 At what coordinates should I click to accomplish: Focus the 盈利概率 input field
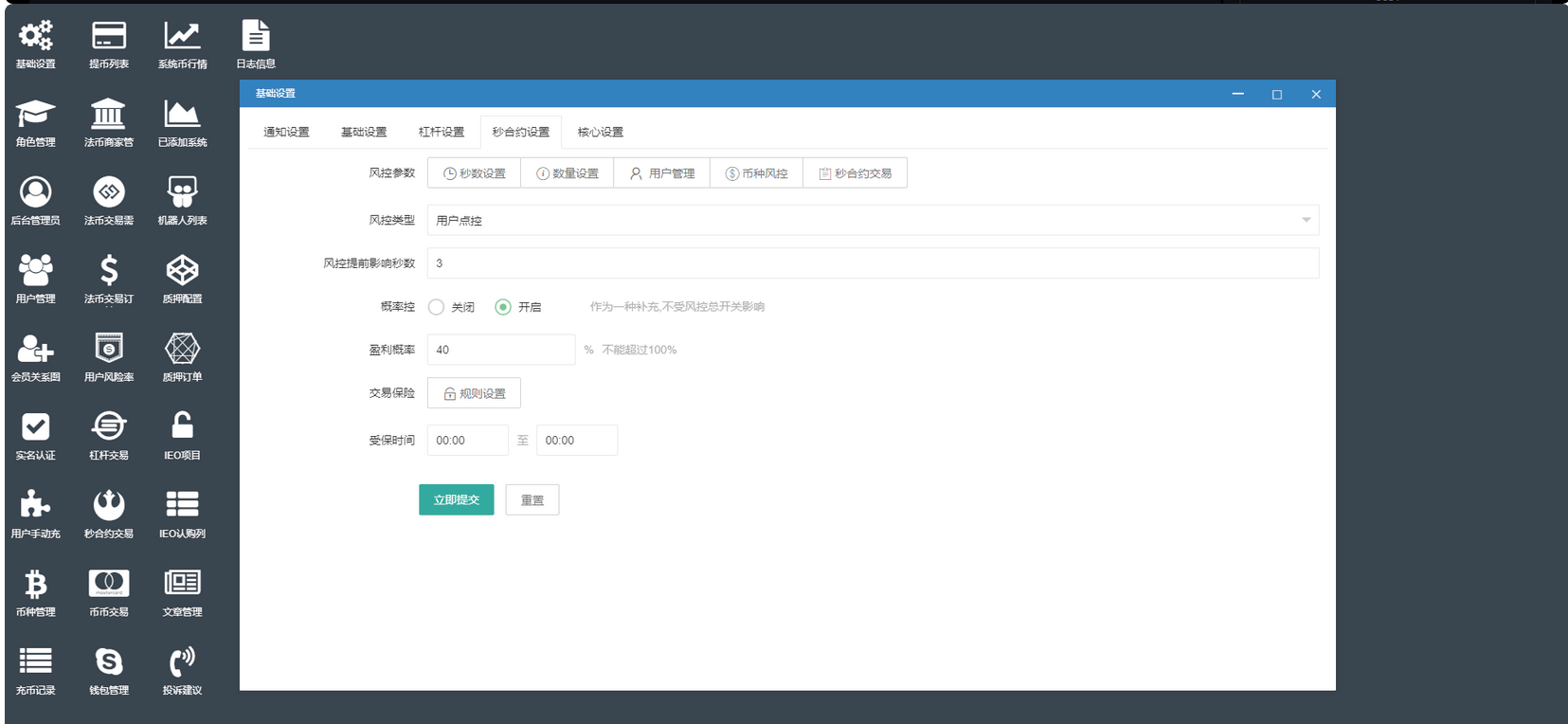501,350
